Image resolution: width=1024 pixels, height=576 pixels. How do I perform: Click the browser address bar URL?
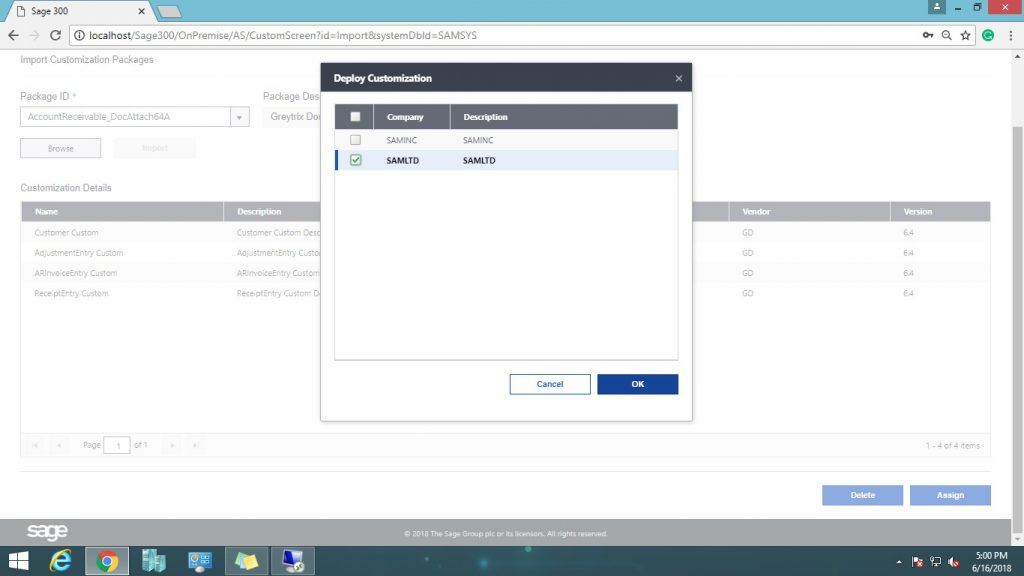pos(283,35)
